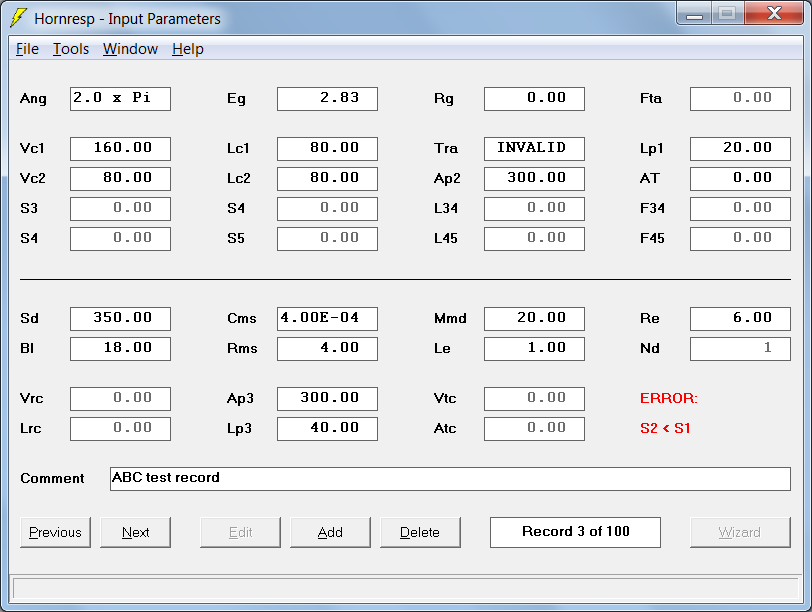Select the Rg input field
The height and width of the screenshot is (612, 812).
click(x=534, y=99)
